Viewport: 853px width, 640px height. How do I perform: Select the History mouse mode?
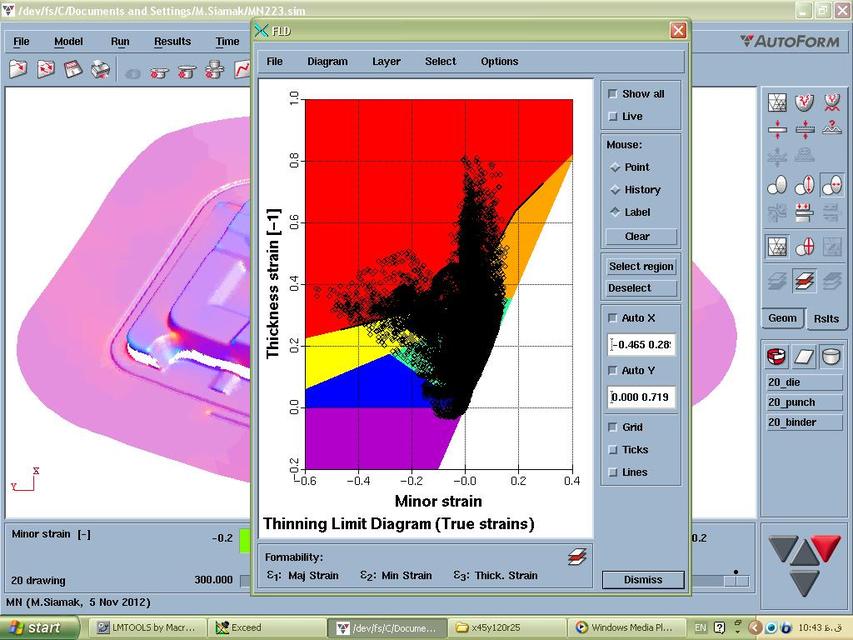coord(615,189)
